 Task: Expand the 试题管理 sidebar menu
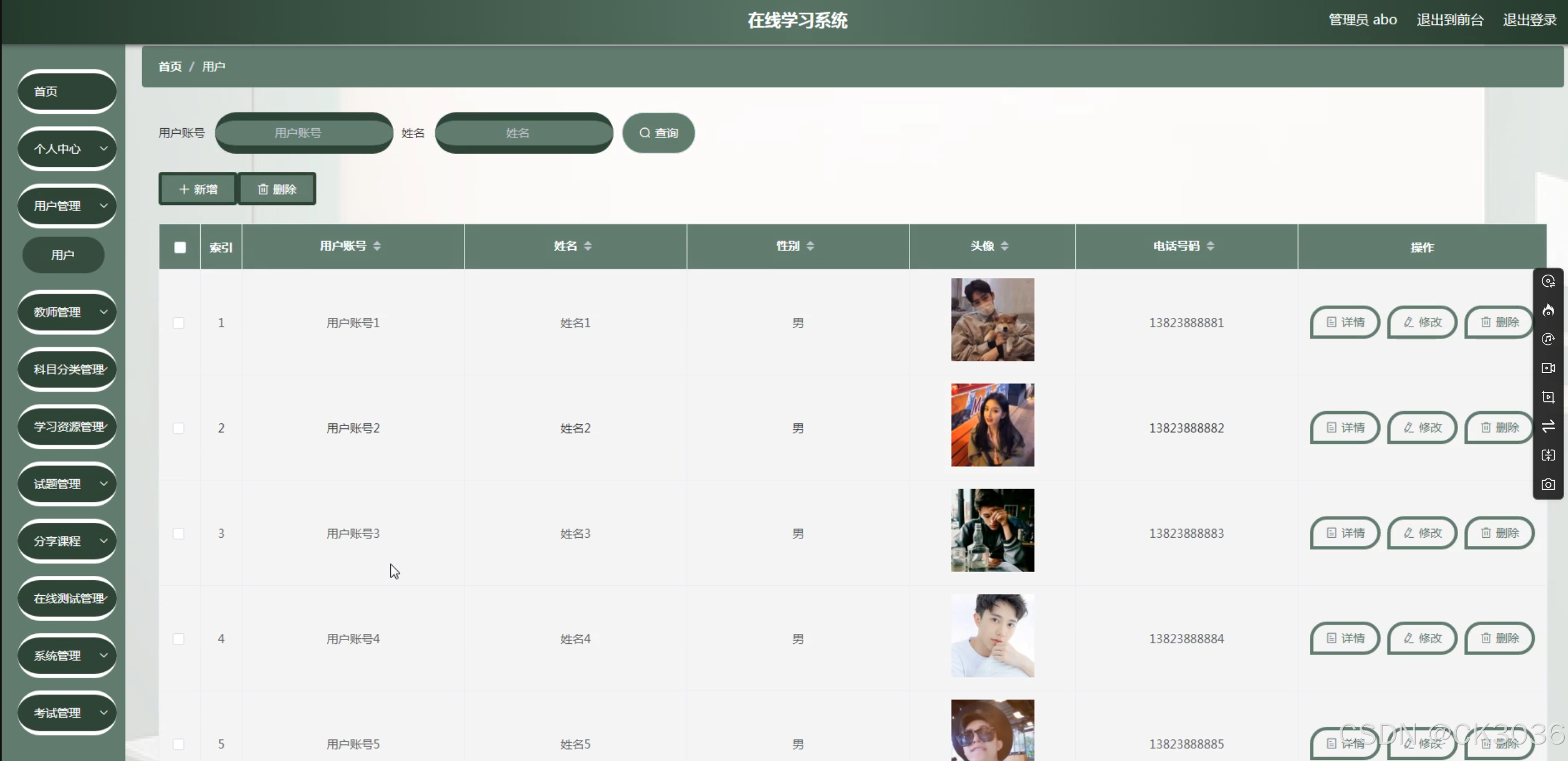click(x=67, y=484)
